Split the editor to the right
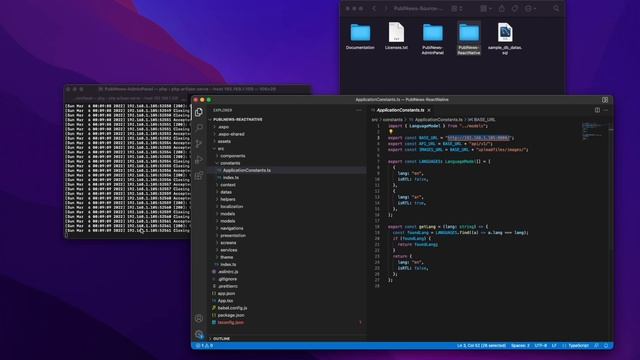Viewport: 640px width, 360px height. tap(597, 110)
